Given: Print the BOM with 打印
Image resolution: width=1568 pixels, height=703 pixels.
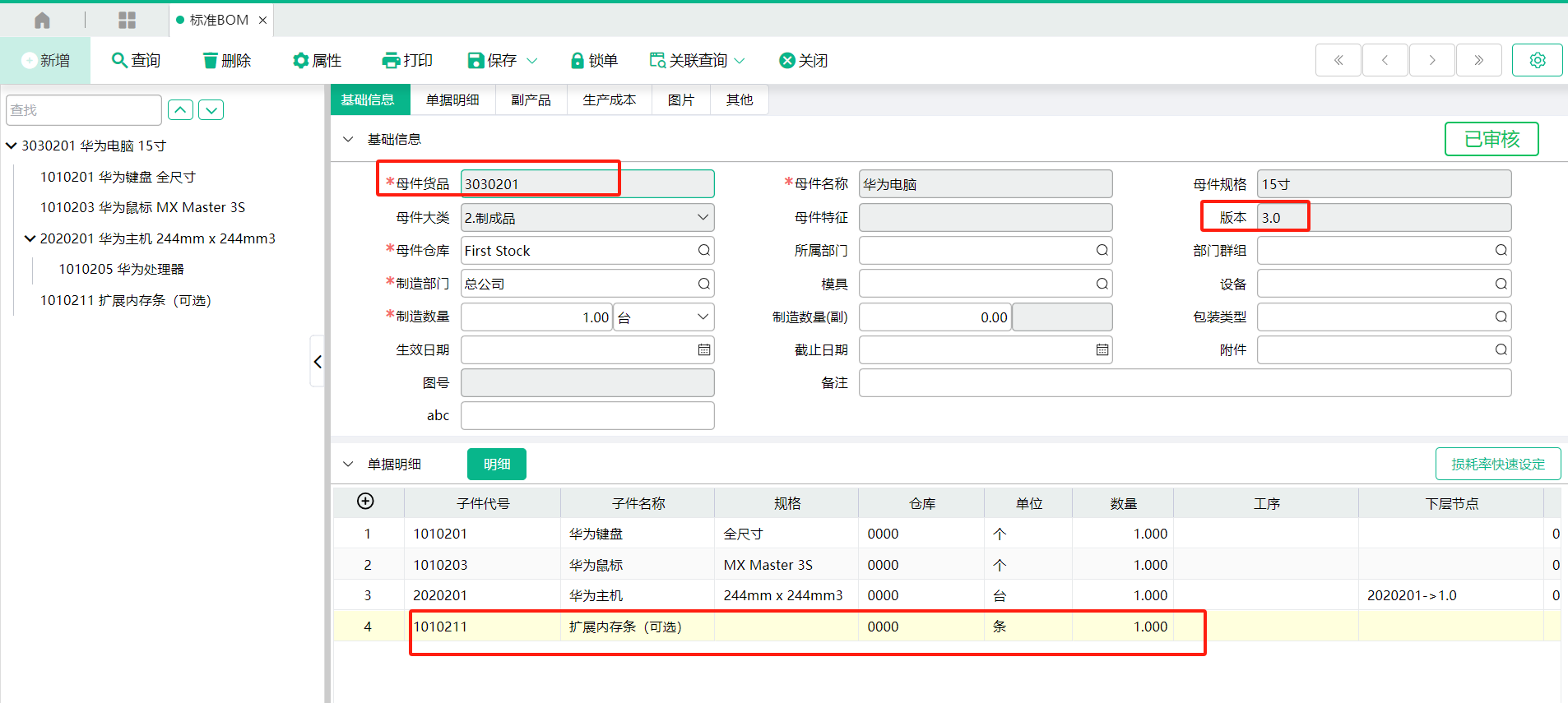Looking at the screenshot, I should [x=408, y=60].
